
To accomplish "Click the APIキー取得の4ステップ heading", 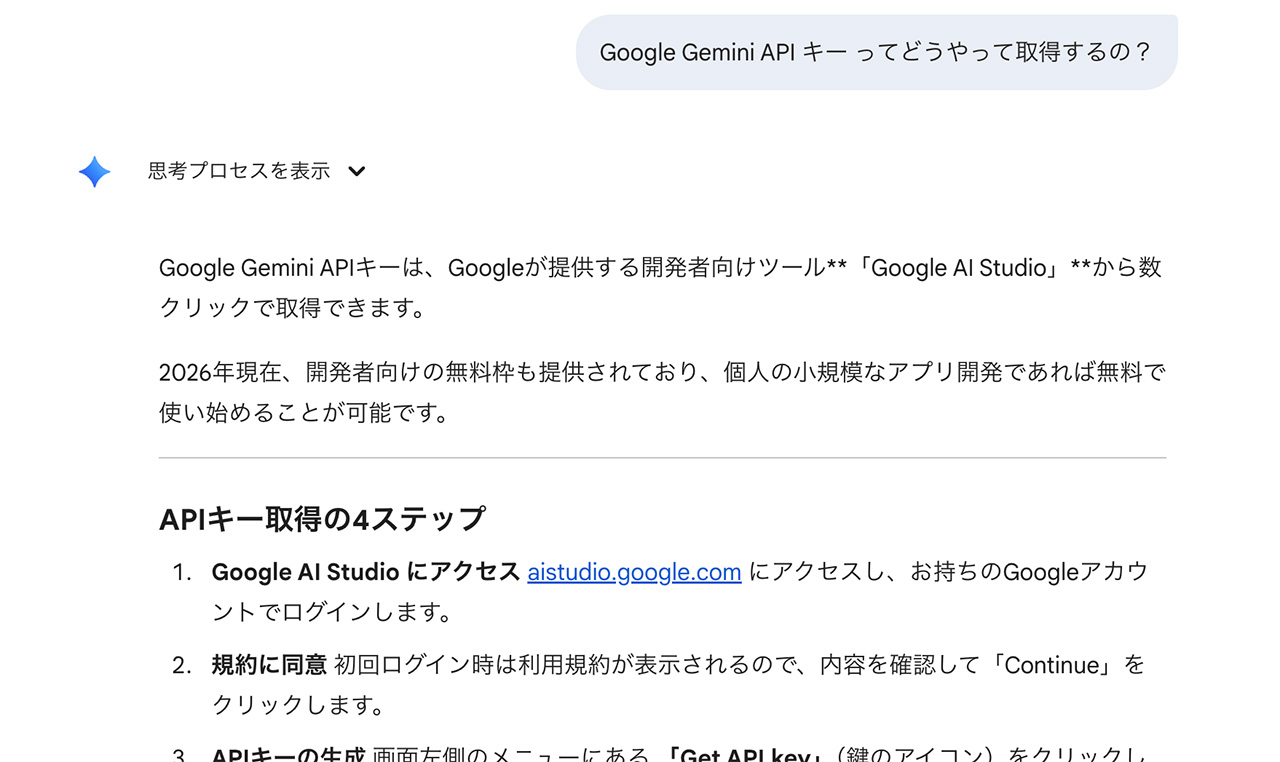I will [322, 519].
